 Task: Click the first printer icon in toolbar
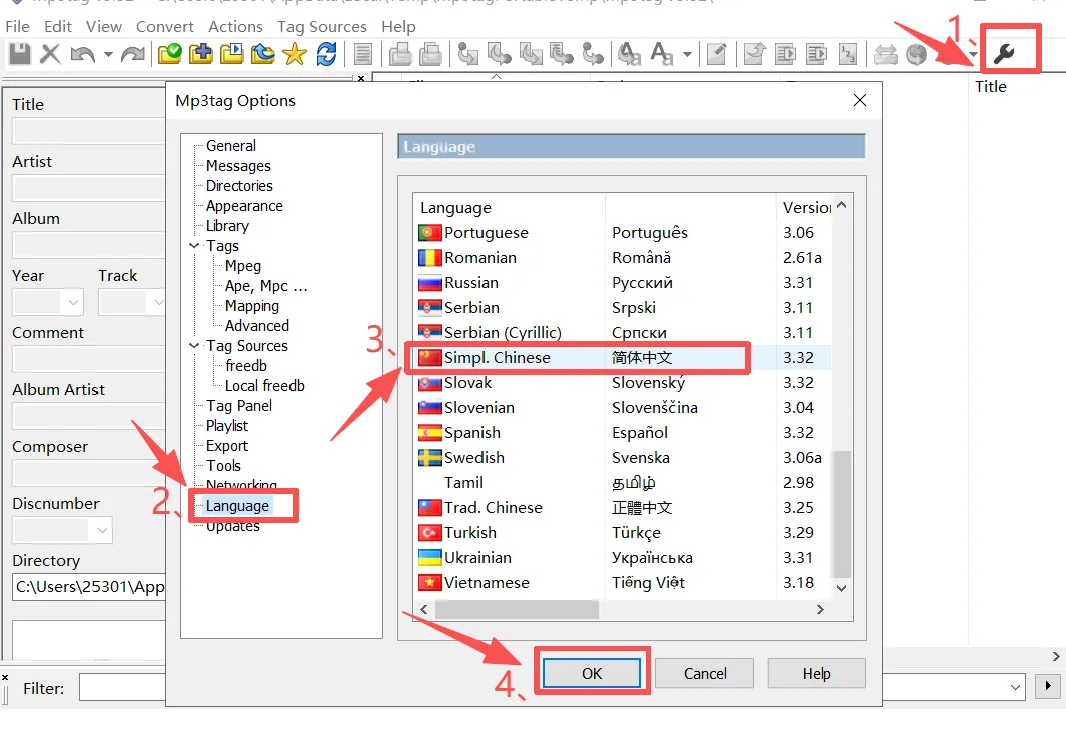(400, 54)
